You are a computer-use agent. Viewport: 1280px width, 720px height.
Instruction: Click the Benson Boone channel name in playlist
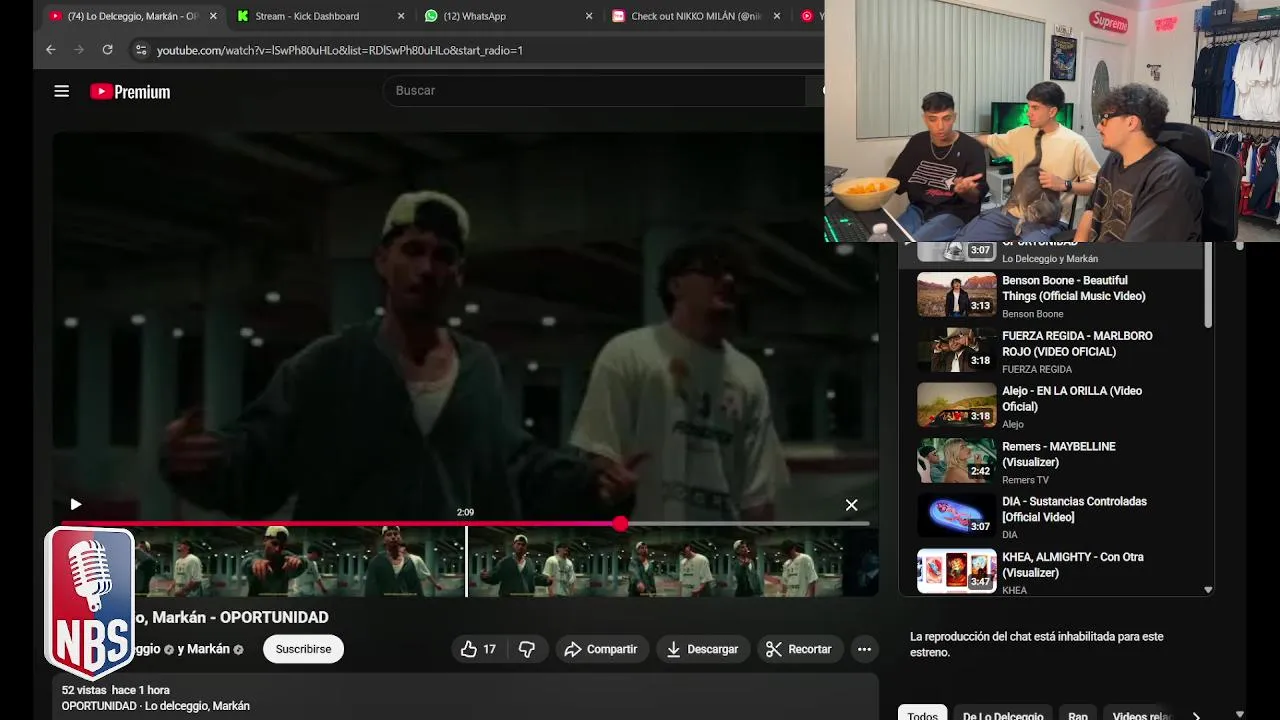(1033, 314)
